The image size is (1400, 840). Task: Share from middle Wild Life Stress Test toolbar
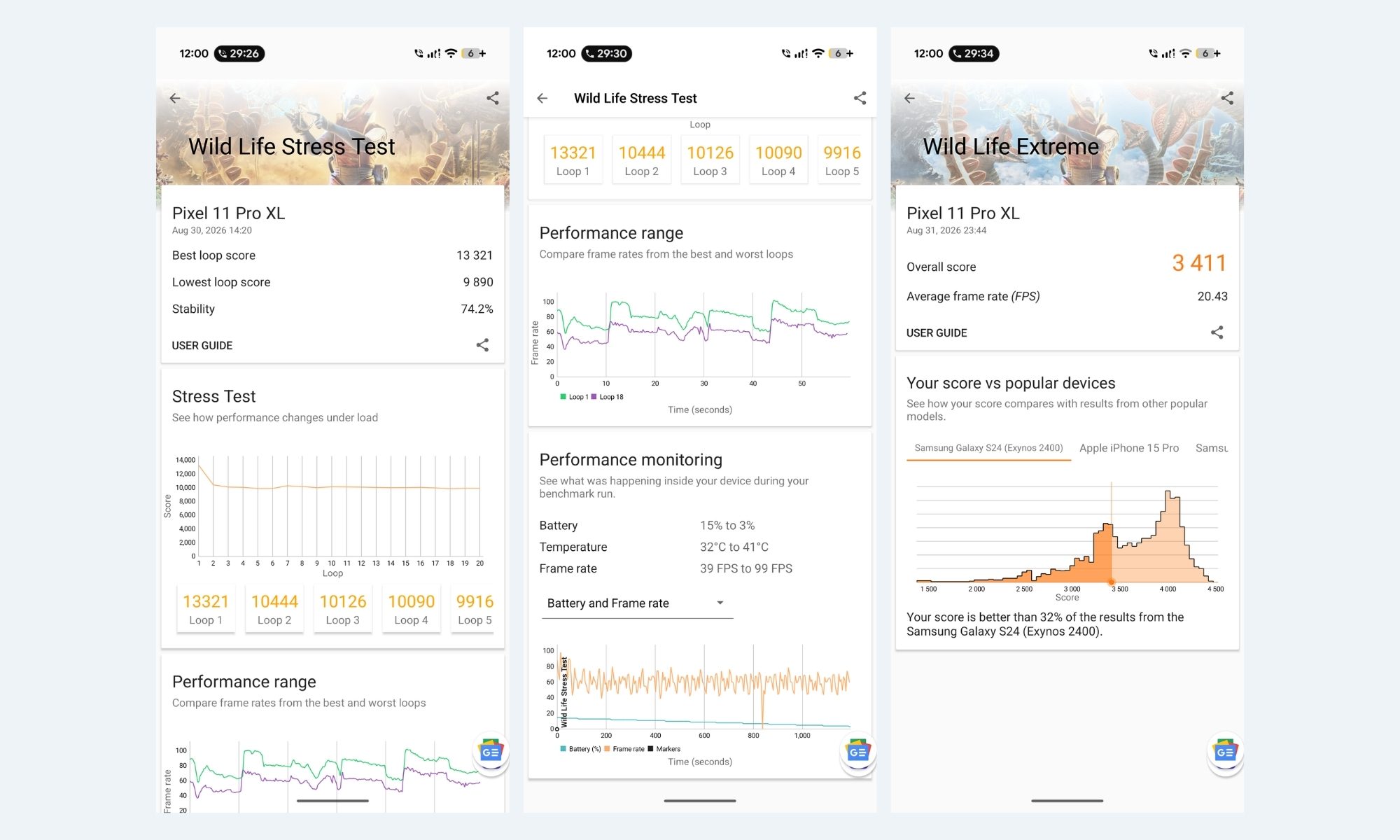pos(860,98)
